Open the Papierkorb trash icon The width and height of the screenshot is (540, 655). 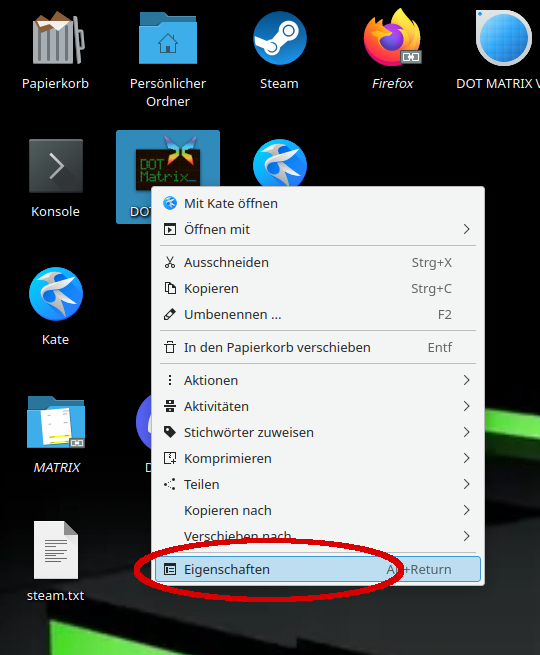click(56, 38)
